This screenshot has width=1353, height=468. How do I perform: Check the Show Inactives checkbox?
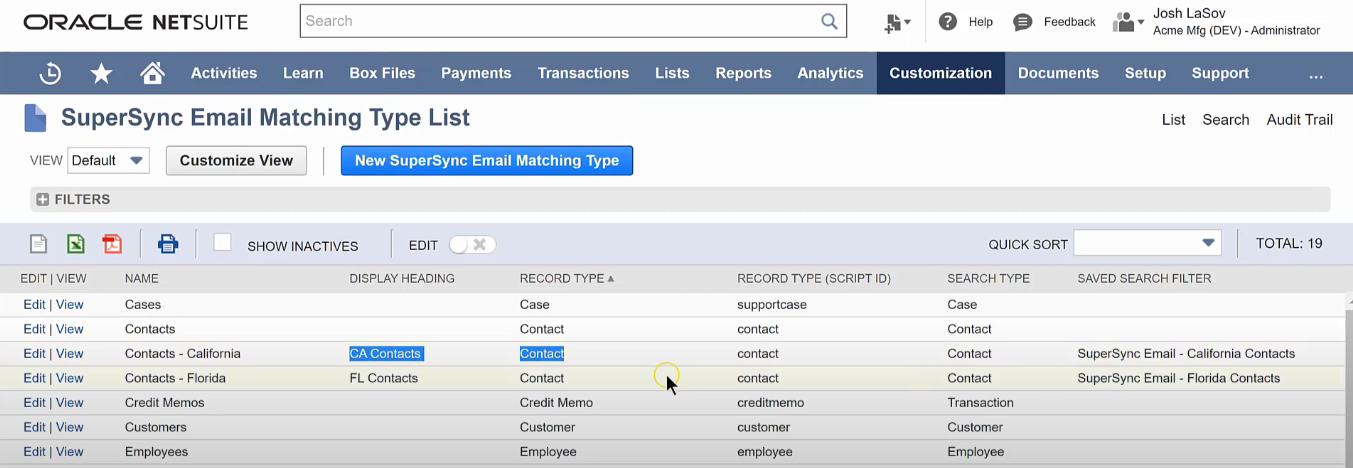click(x=222, y=242)
